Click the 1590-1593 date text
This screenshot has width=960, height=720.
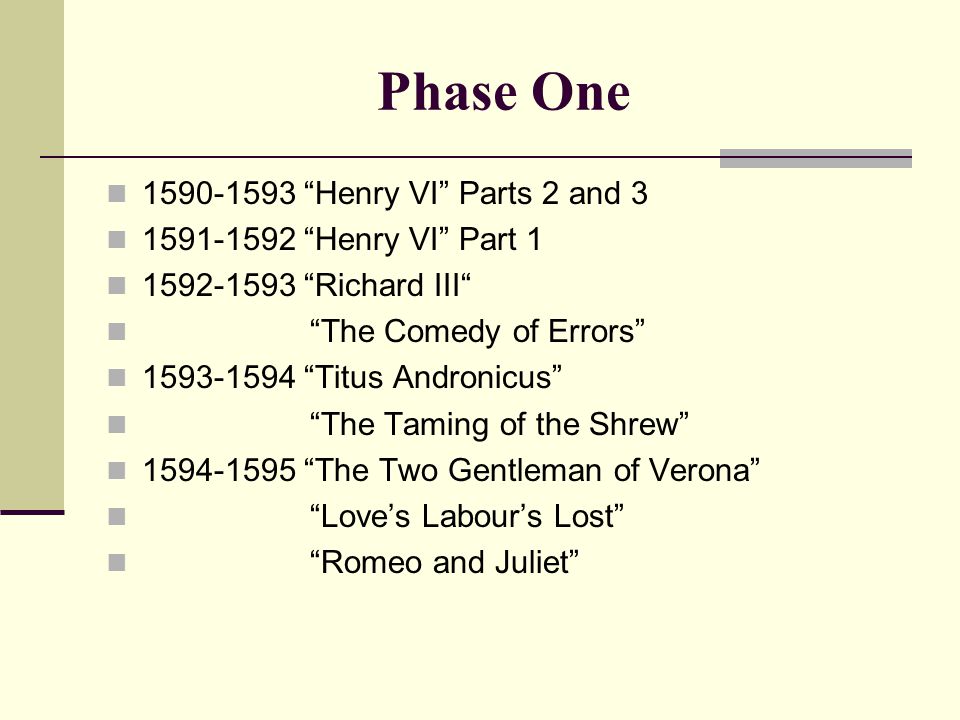[219, 193]
